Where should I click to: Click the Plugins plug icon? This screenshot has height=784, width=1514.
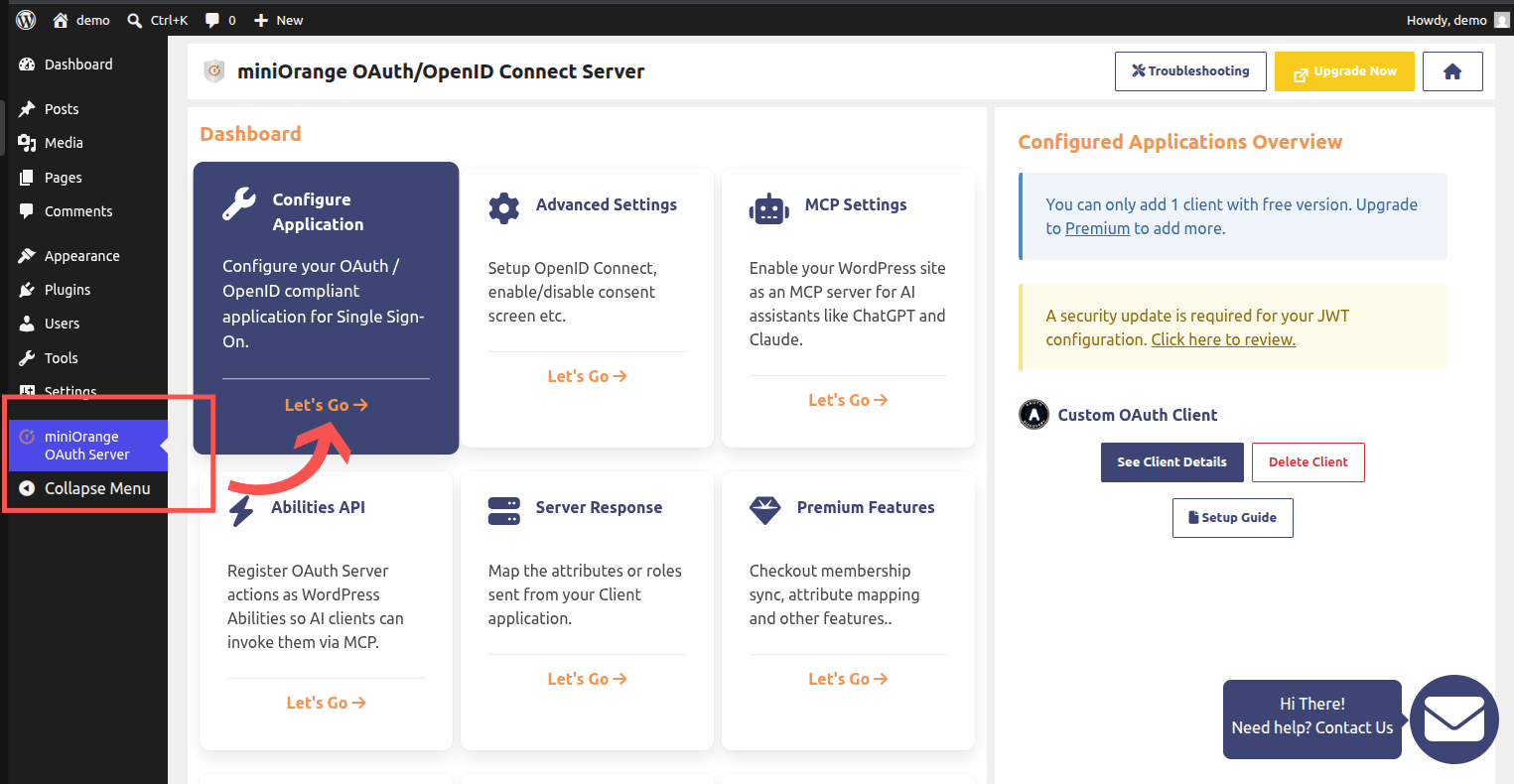tap(27, 290)
